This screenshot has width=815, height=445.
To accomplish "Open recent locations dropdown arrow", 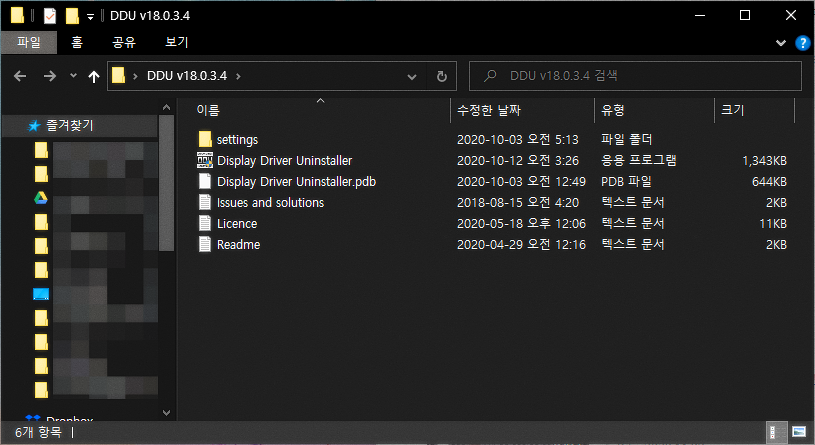I will coord(73,75).
